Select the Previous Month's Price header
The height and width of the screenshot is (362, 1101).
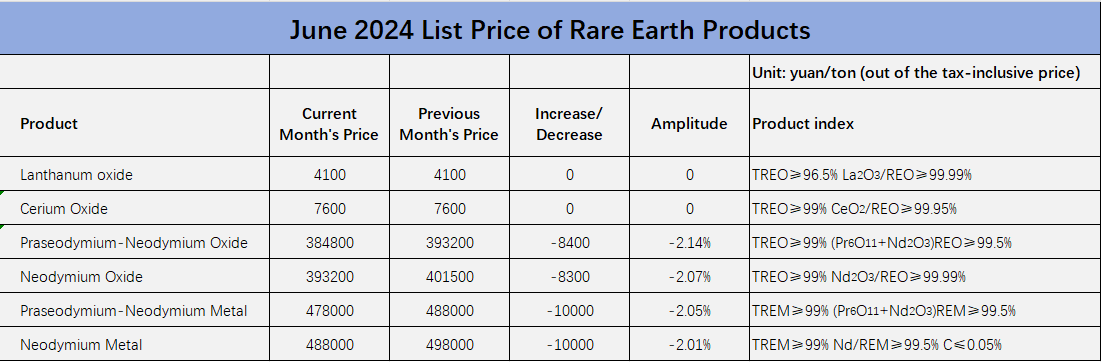449,123
